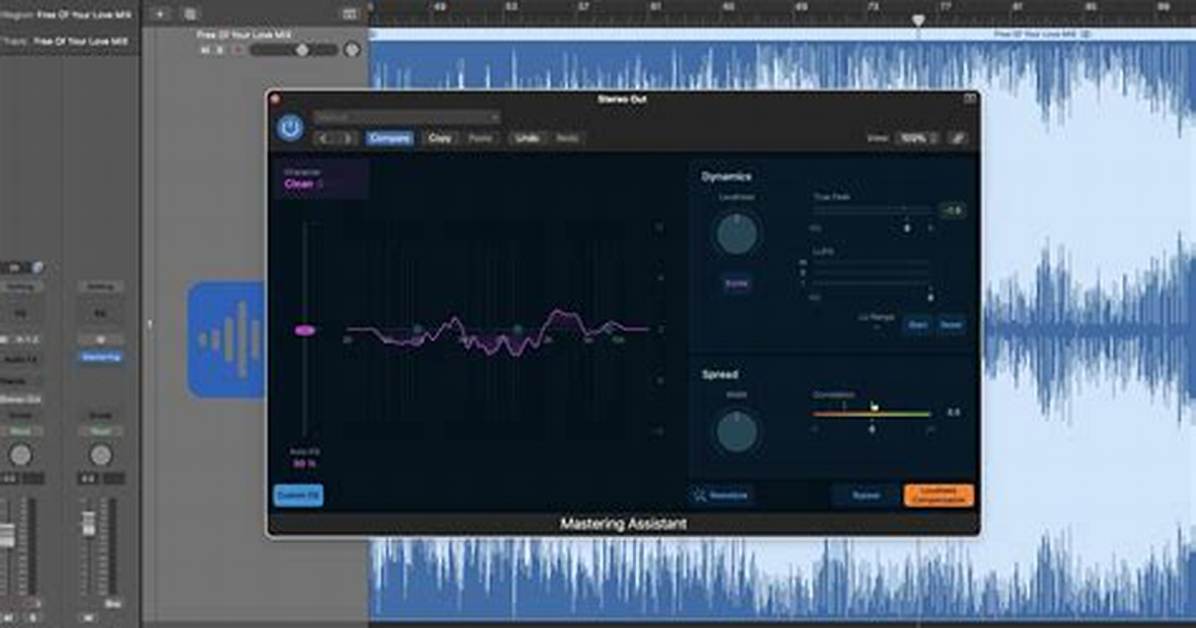Click the duplicate track icon next to plus
The height and width of the screenshot is (628, 1196).
190,14
